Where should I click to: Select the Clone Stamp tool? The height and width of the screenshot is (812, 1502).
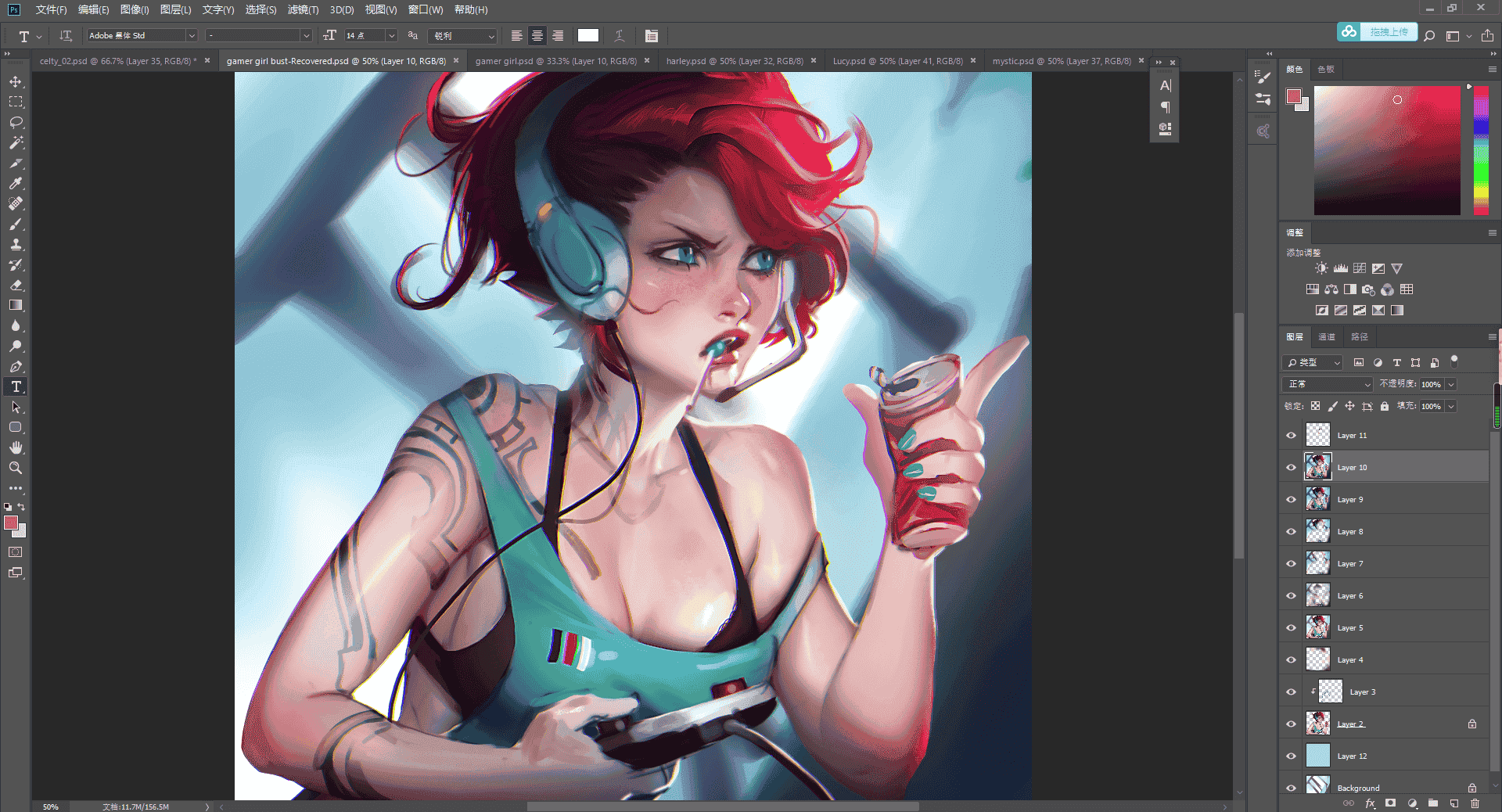click(x=16, y=245)
